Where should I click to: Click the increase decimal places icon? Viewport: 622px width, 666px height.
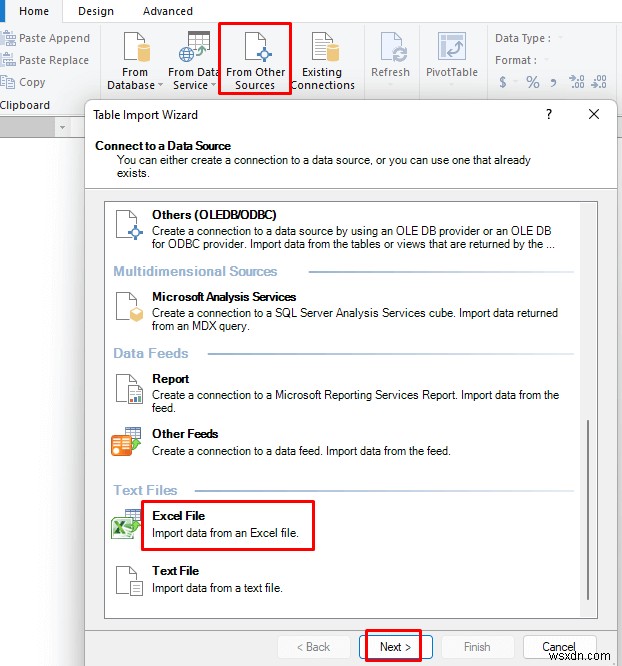[x=577, y=82]
